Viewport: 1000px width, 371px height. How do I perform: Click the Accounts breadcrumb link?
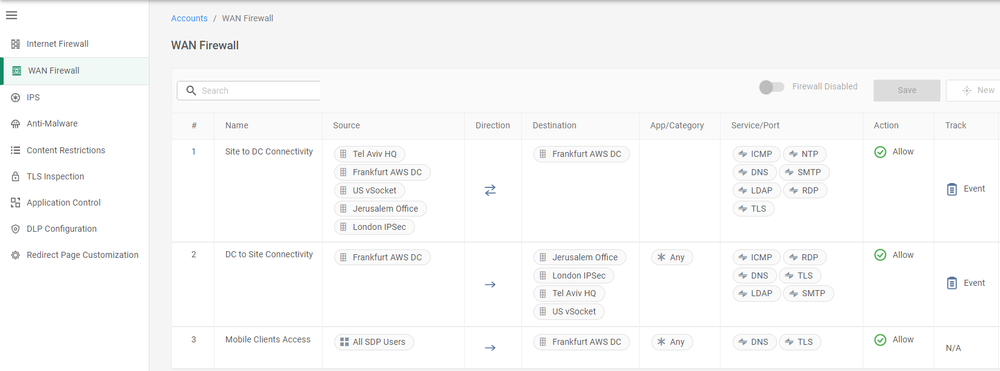pos(189,18)
